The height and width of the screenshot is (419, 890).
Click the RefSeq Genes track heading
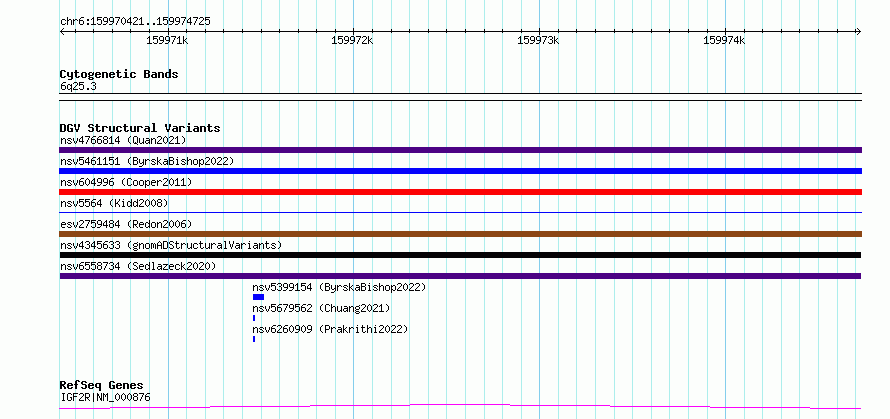tap(101, 385)
